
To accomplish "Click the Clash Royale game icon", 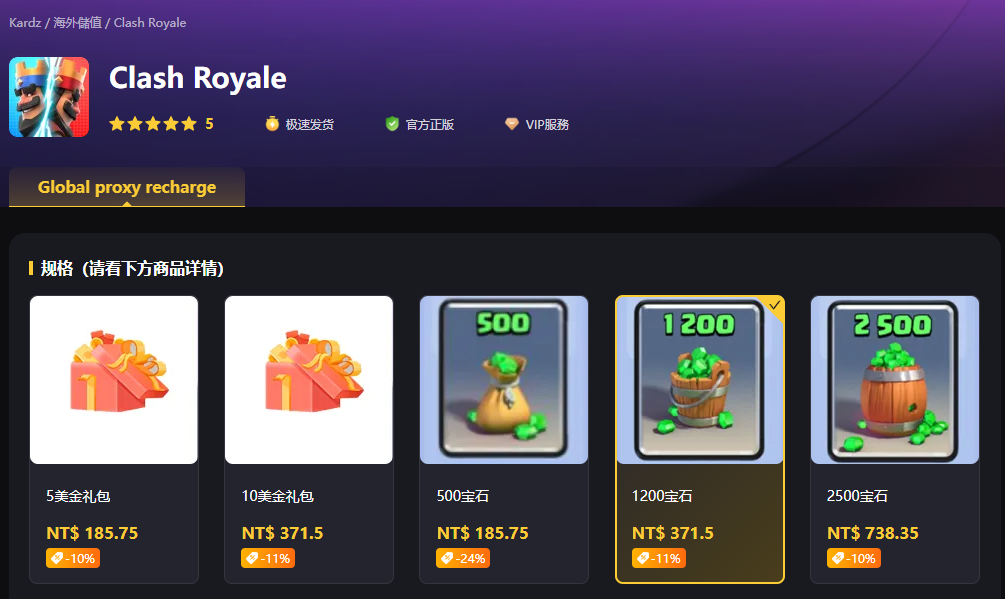I will tap(49, 97).
